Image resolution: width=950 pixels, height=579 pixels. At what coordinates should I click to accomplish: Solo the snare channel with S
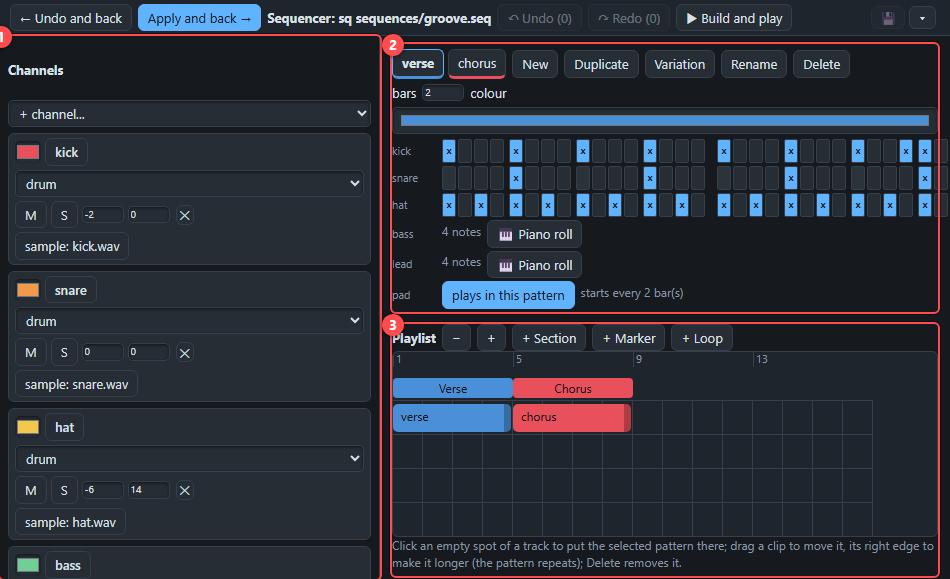(64, 352)
